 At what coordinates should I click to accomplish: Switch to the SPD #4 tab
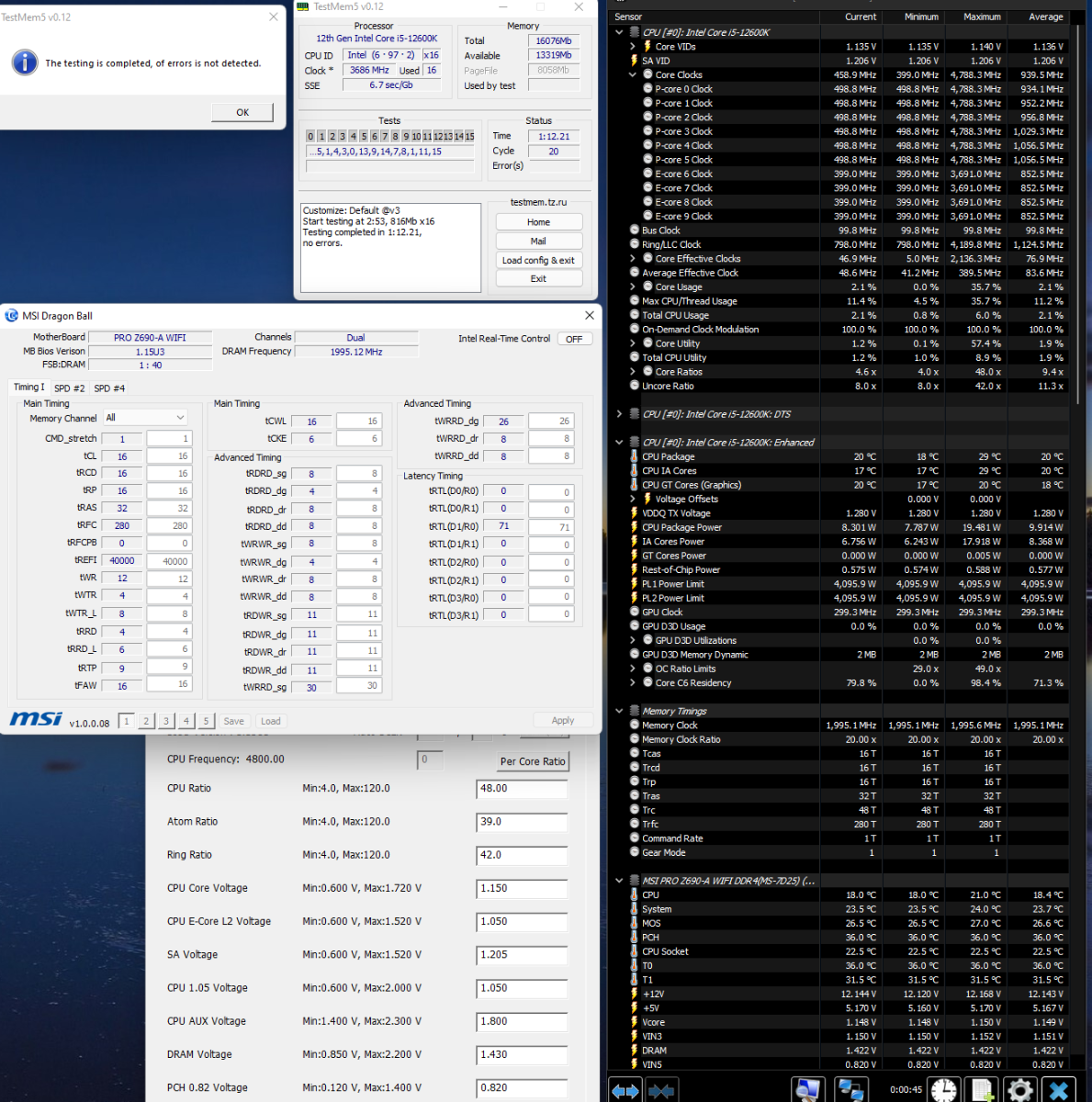coord(109,388)
